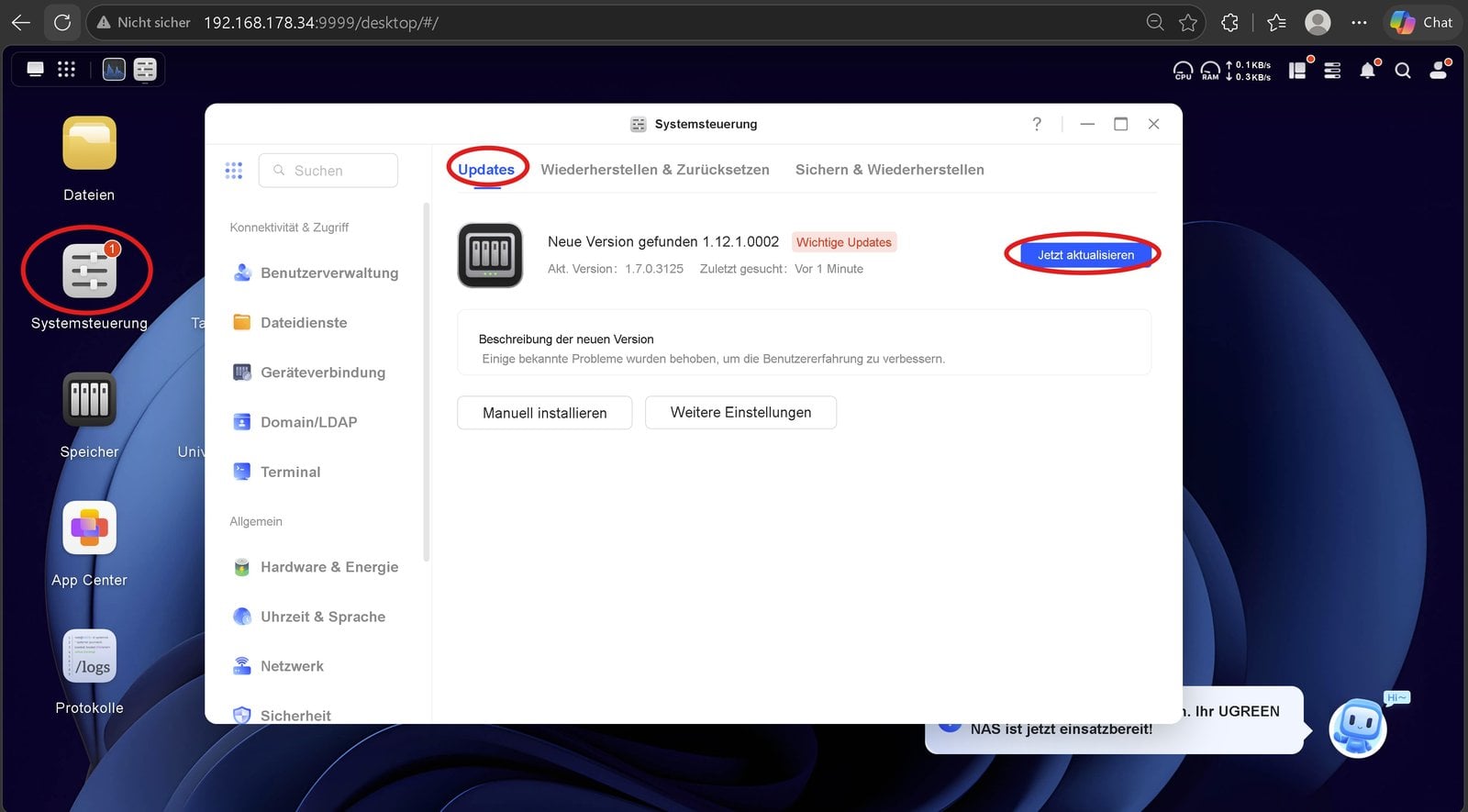Click the sidebar scrollbar in Systemsteuerung
The width and height of the screenshot is (1468, 812).
click(426, 381)
